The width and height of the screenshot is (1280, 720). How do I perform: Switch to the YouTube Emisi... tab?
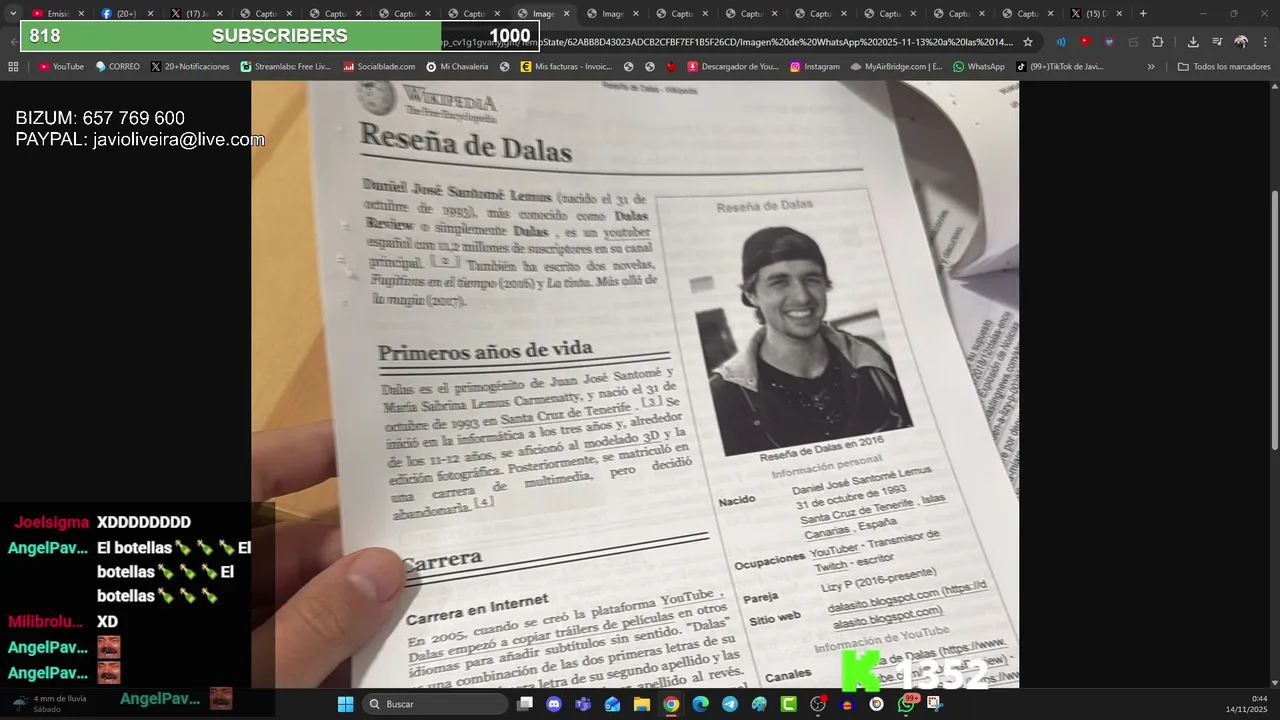point(57,14)
